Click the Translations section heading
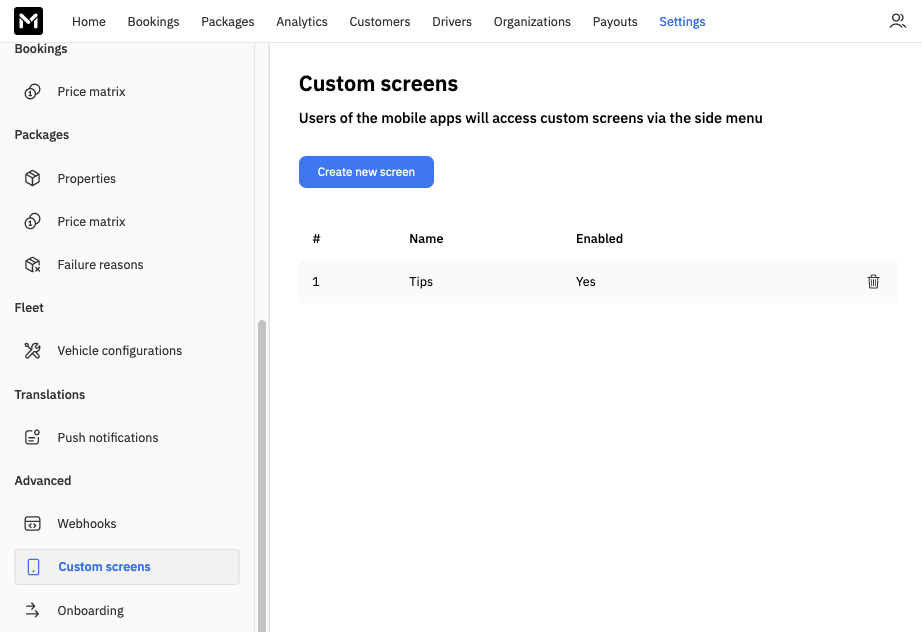This screenshot has width=922, height=632. pos(50,394)
